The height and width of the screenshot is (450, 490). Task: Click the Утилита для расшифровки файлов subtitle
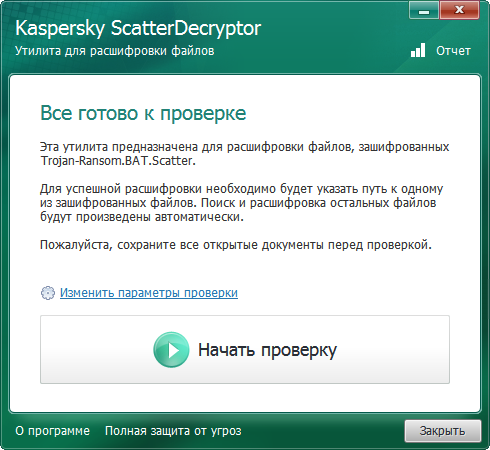[115, 51]
